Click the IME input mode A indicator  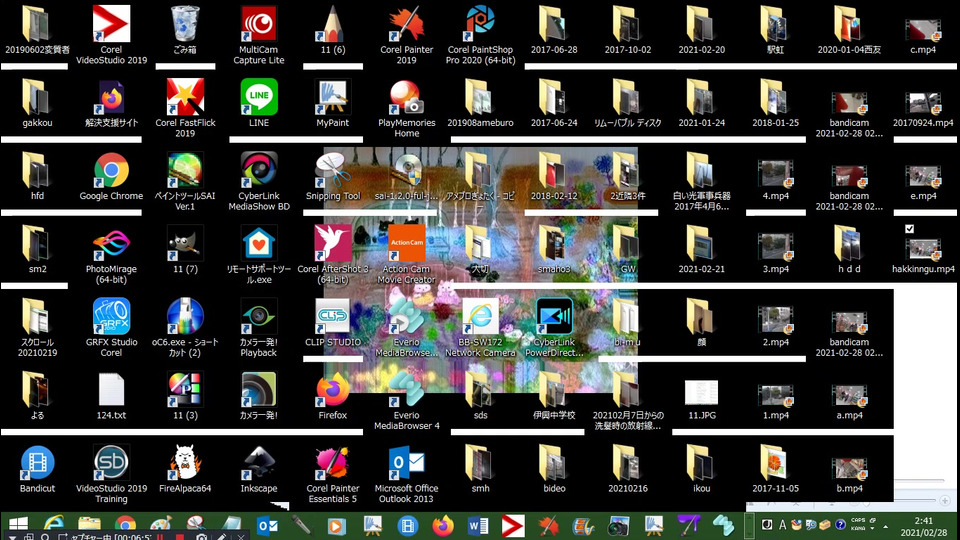(x=782, y=525)
